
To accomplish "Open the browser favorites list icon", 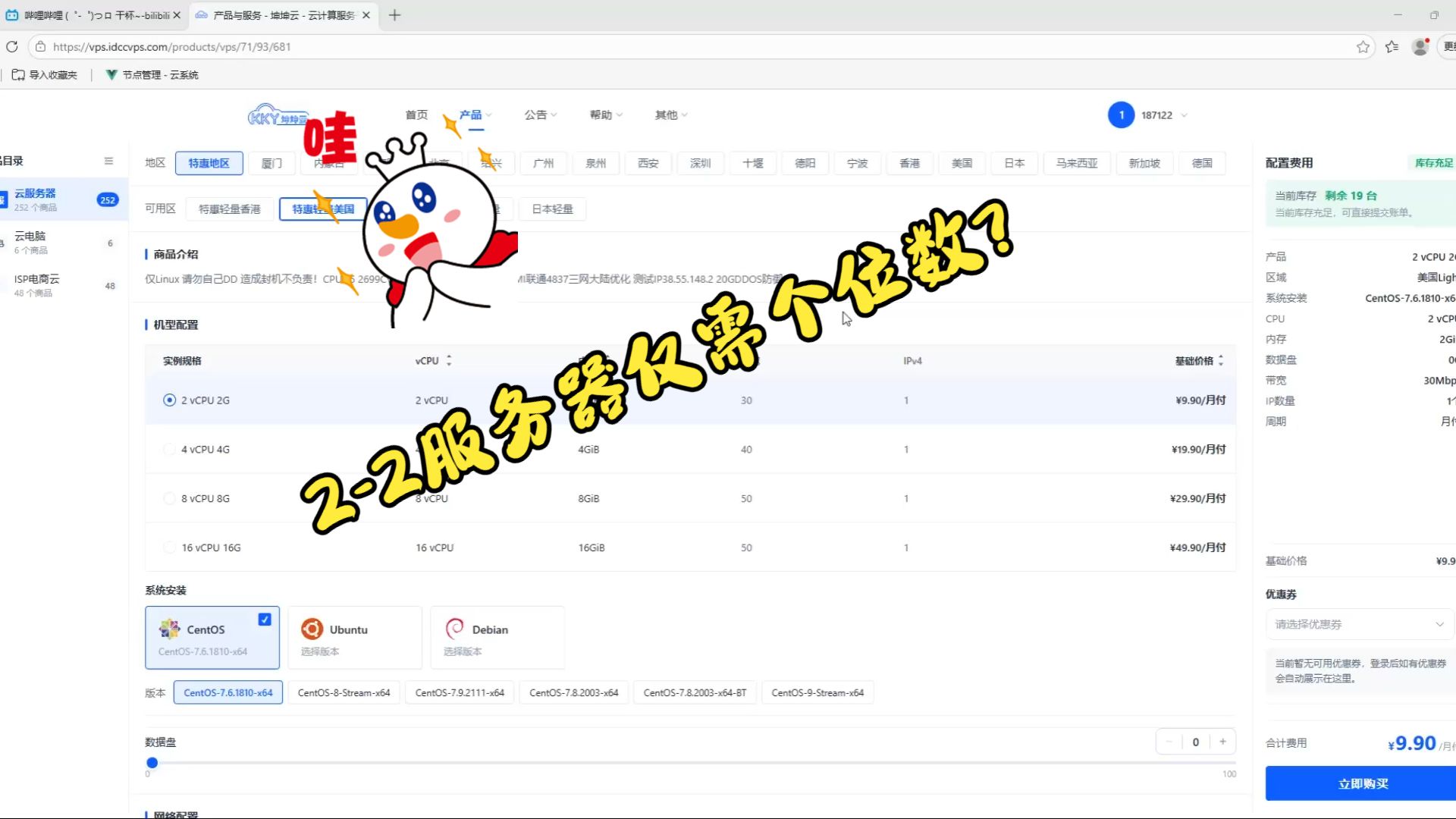I will pyautogui.click(x=1392, y=47).
